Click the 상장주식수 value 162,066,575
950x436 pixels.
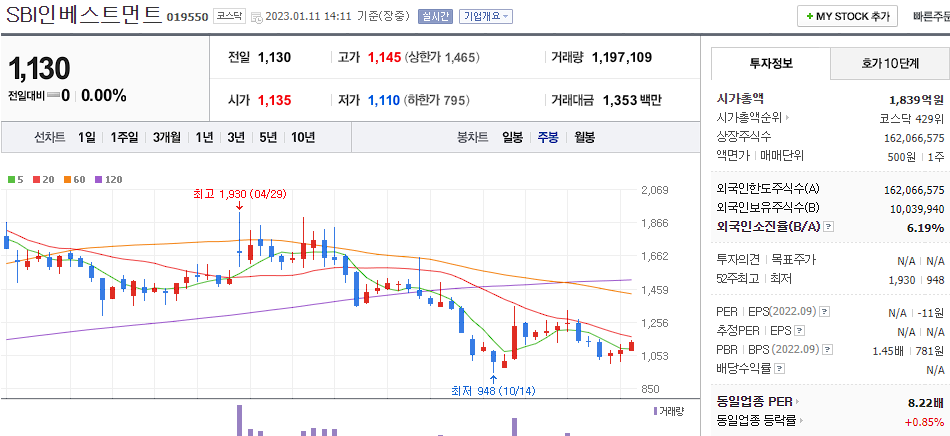click(x=914, y=137)
